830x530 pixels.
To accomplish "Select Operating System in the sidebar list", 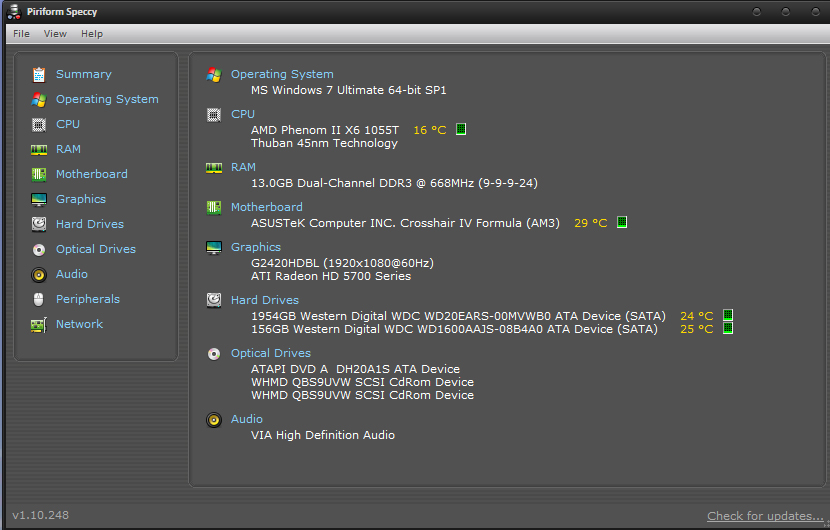I will pos(107,99).
